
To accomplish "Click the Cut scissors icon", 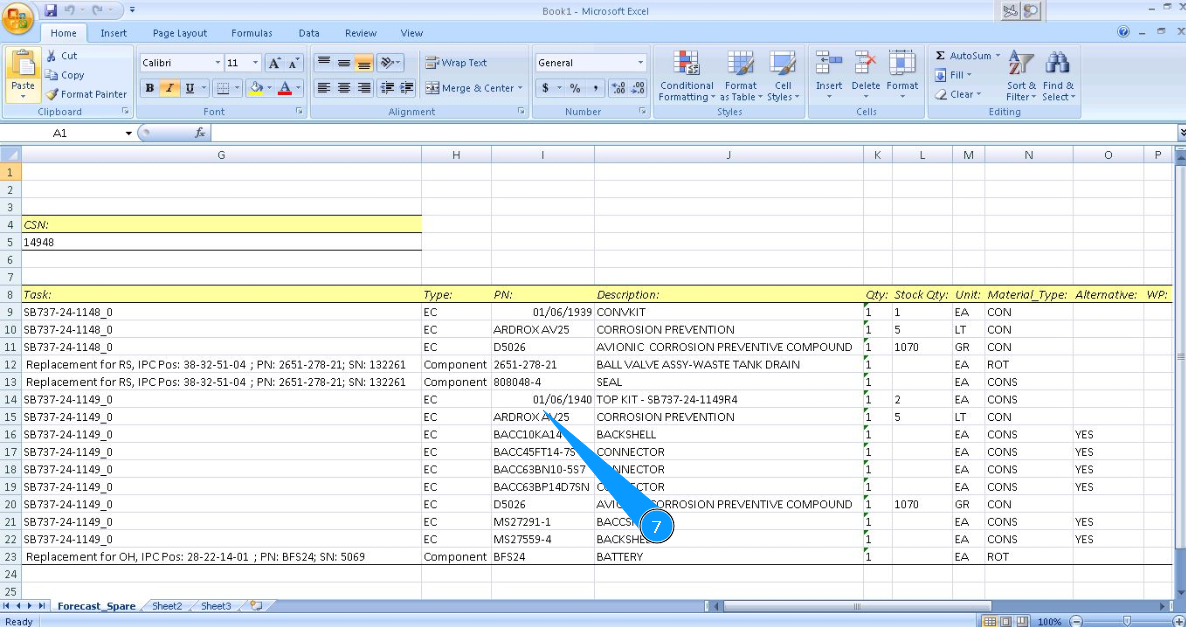I will pyautogui.click(x=52, y=56).
